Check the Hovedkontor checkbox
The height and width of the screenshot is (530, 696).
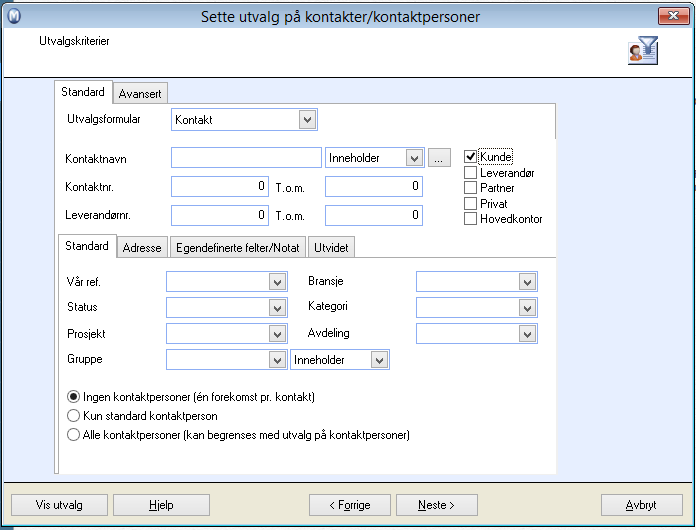click(x=471, y=219)
